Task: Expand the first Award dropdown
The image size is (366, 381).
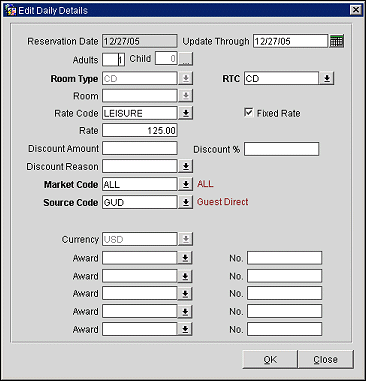Action: [185, 258]
